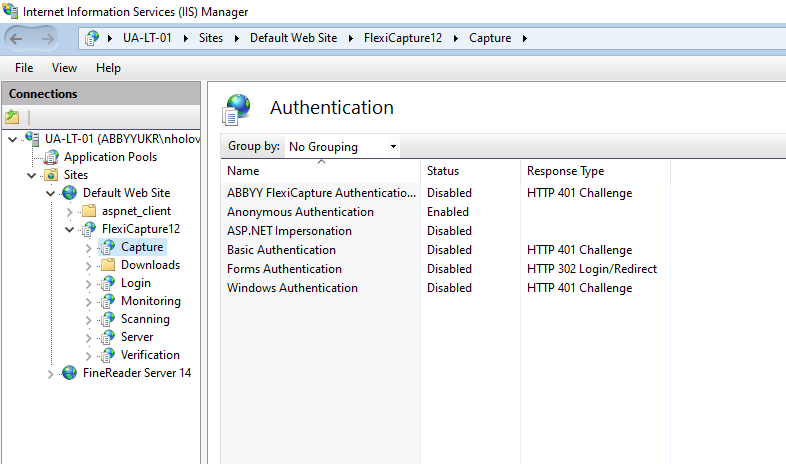This screenshot has height=464, width=786.
Task: Click the Capture application icon in tree
Action: (108, 247)
